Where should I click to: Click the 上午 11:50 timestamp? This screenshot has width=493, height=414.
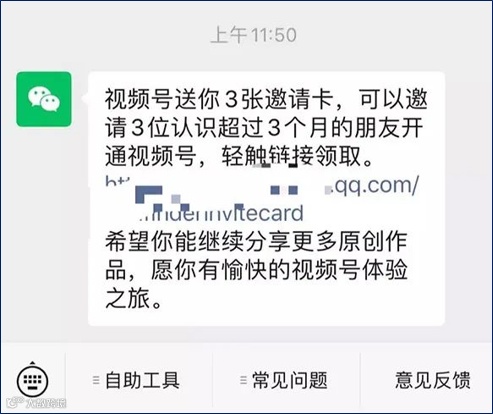pos(254,35)
